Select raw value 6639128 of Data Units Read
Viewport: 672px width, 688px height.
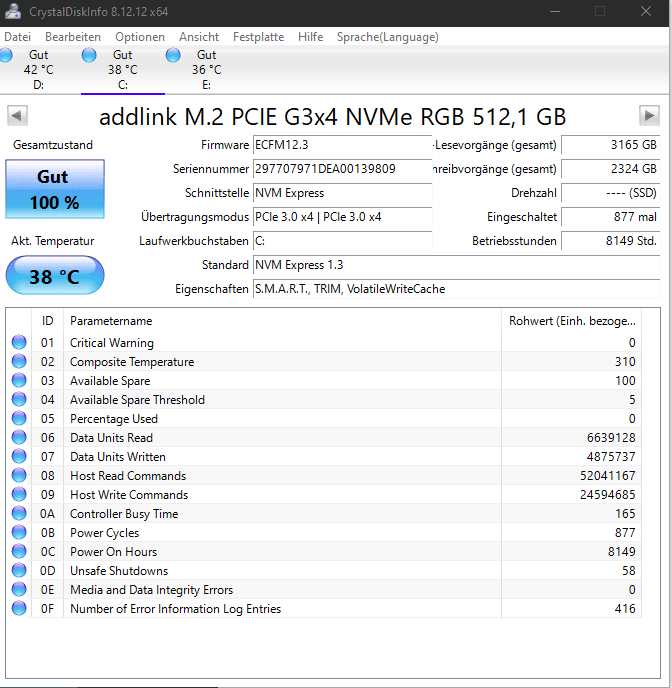click(611, 437)
